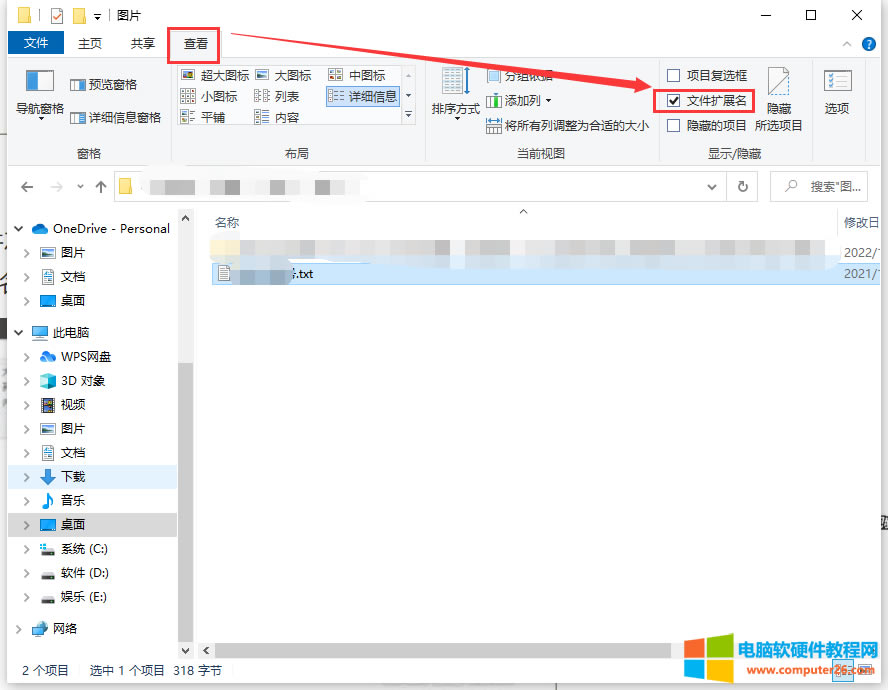Click the refresh button beside address bar
This screenshot has height=690, width=888.
point(742,187)
